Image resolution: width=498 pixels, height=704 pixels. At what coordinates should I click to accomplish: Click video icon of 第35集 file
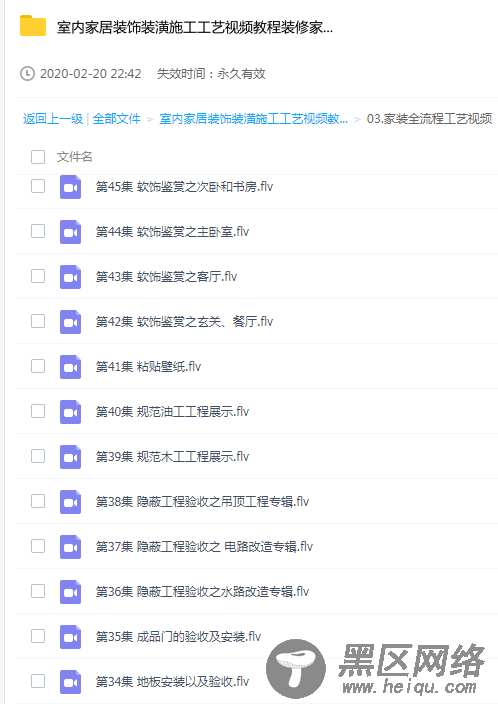tap(71, 636)
